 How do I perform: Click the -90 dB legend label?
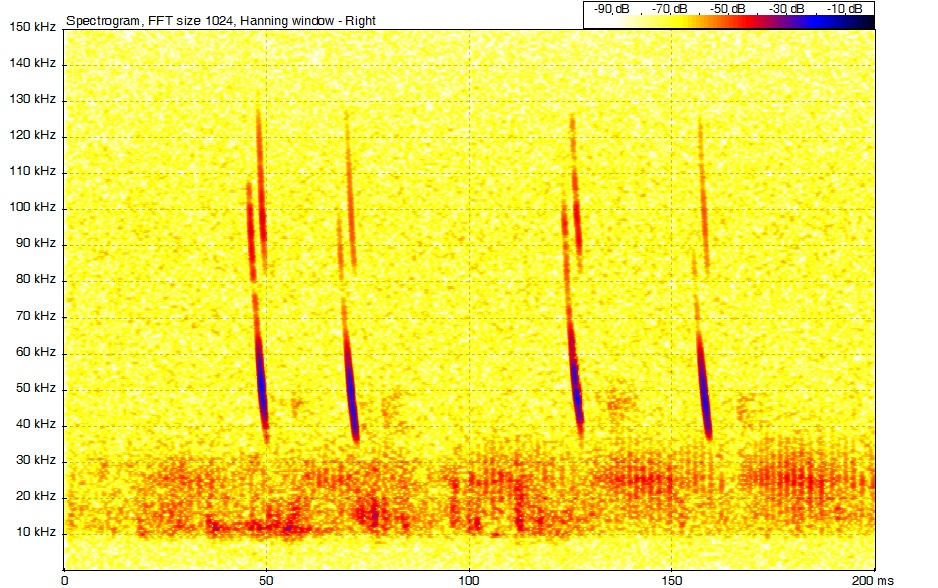pyautogui.click(x=611, y=8)
